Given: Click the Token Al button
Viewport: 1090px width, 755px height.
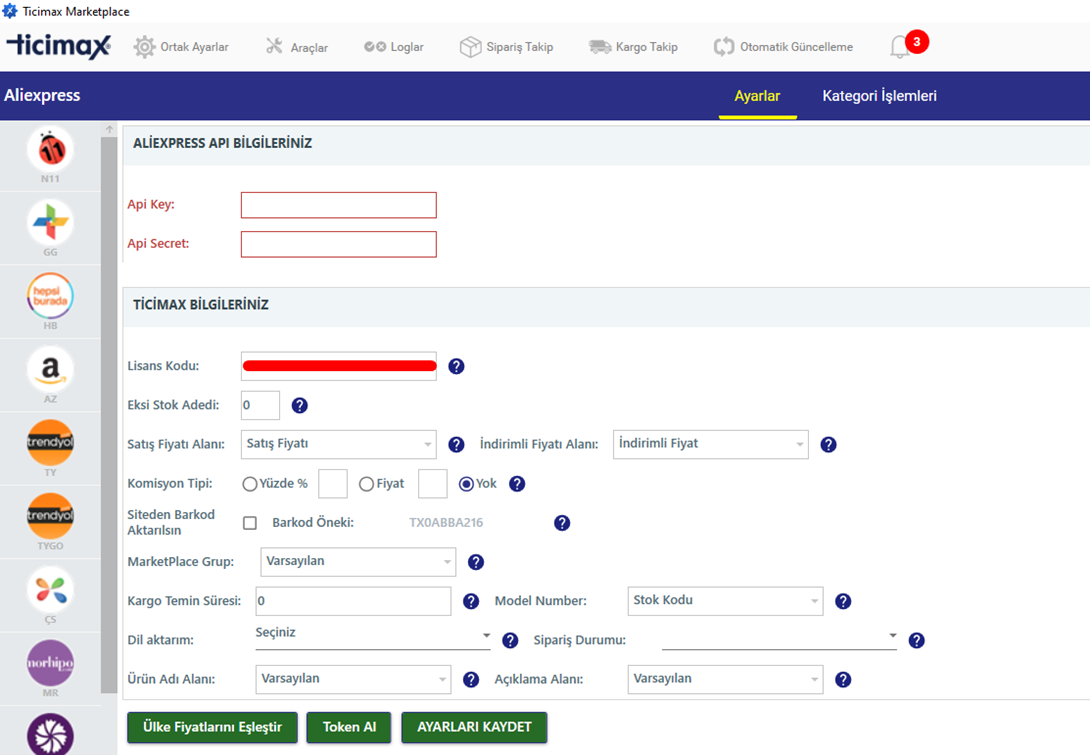Looking at the screenshot, I should 349,727.
